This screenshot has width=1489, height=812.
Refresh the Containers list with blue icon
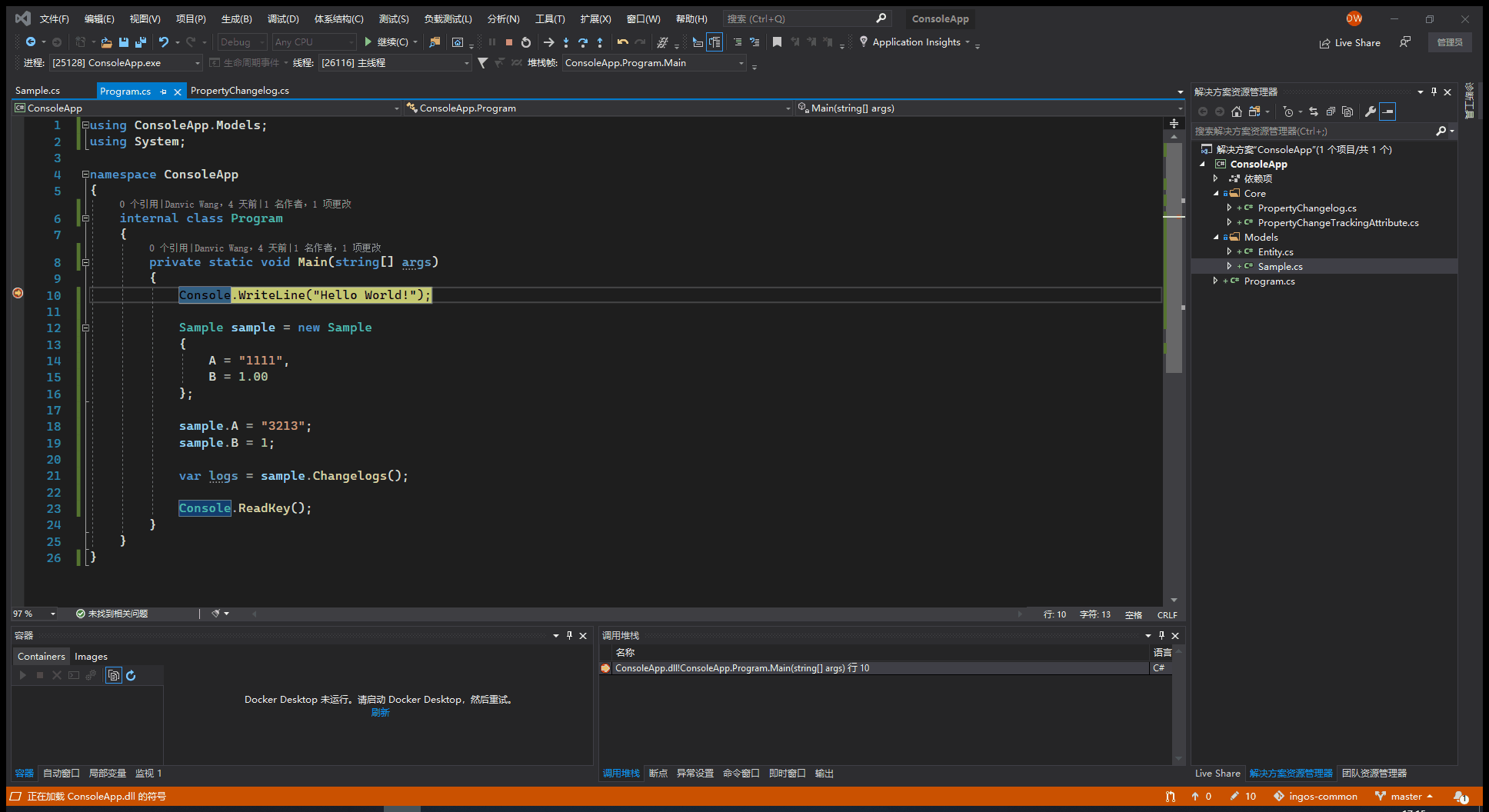[x=131, y=675]
